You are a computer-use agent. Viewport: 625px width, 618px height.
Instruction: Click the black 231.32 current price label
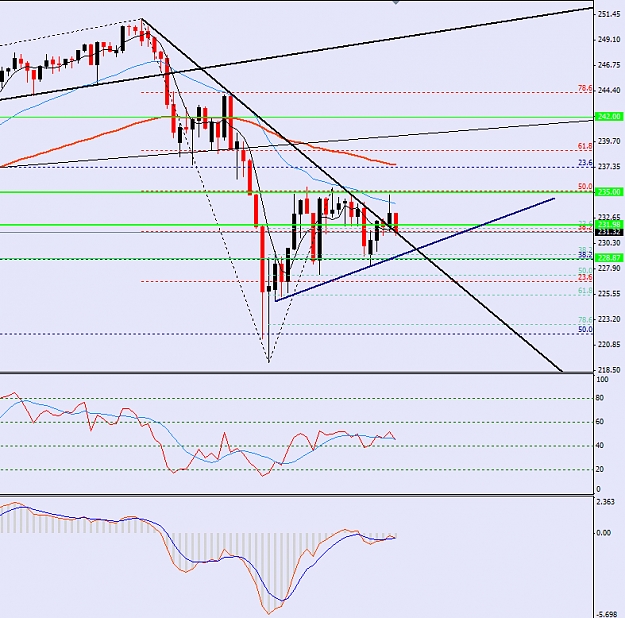609,232
